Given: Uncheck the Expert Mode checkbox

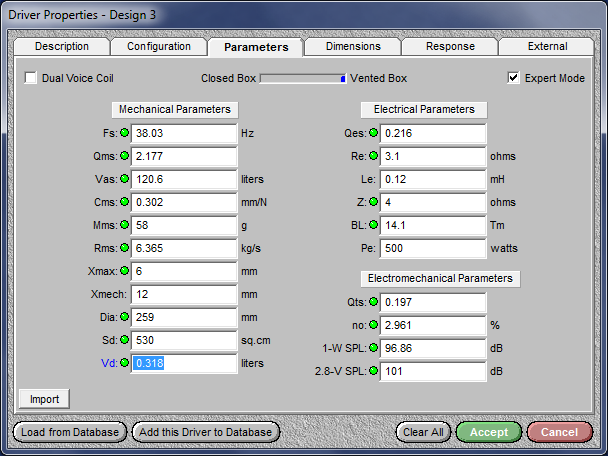Looking at the screenshot, I should coord(513,78).
